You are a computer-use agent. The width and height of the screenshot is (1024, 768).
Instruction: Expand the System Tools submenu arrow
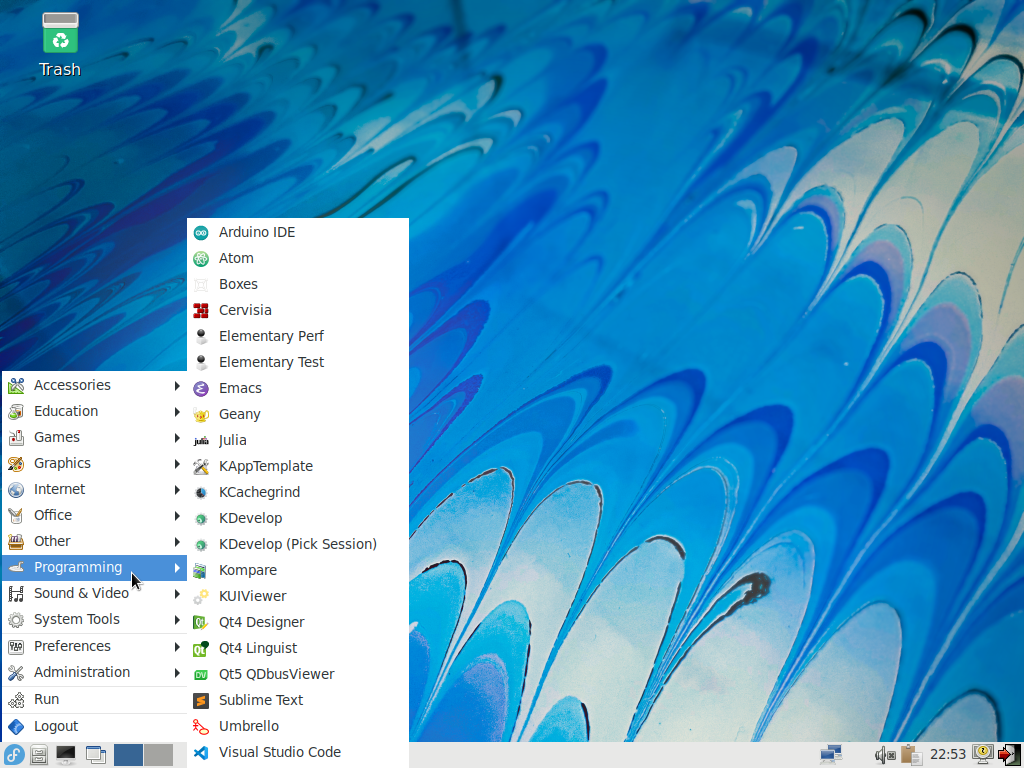click(177, 620)
